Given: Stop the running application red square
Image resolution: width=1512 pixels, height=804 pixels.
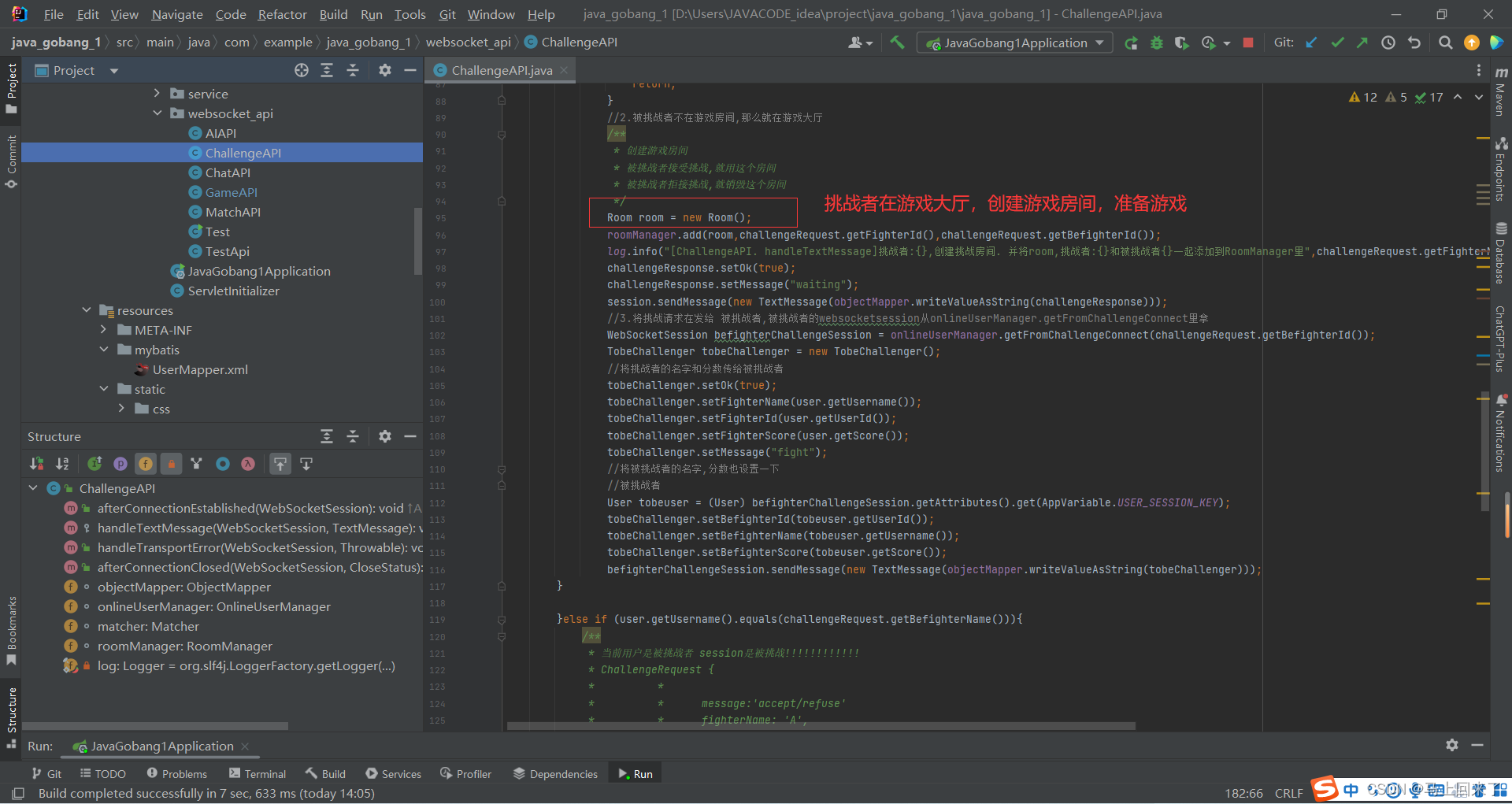Looking at the screenshot, I should pyautogui.click(x=1248, y=43).
